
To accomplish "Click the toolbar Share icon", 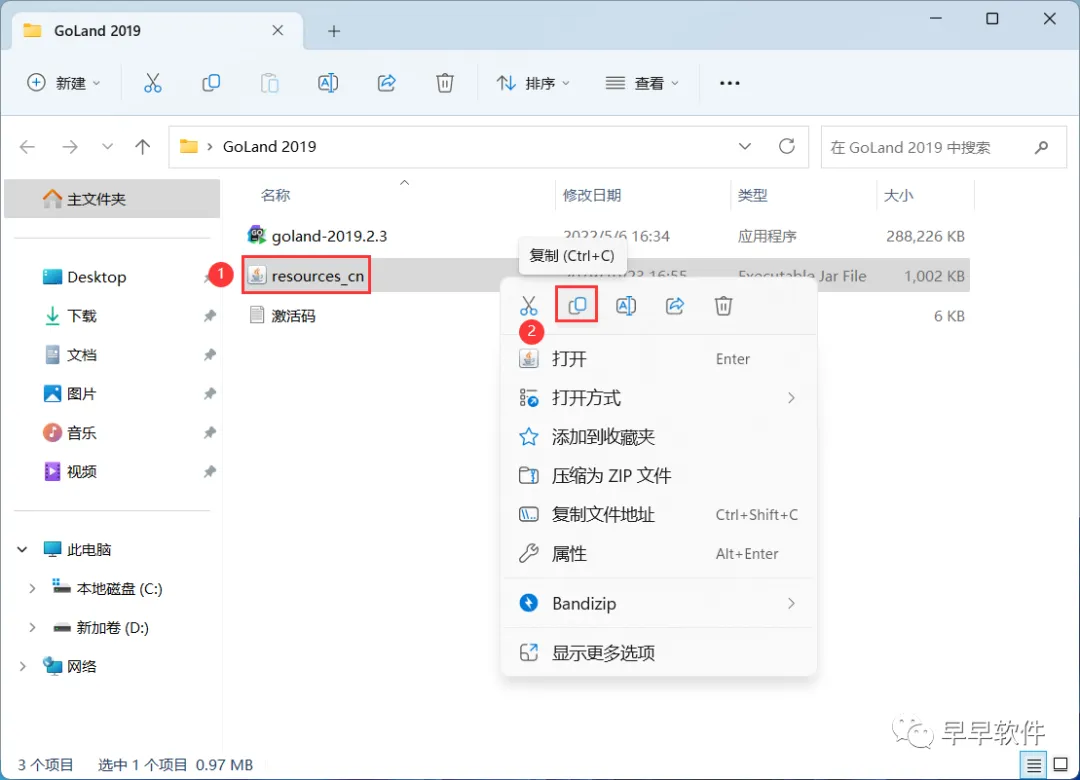I will click(386, 83).
